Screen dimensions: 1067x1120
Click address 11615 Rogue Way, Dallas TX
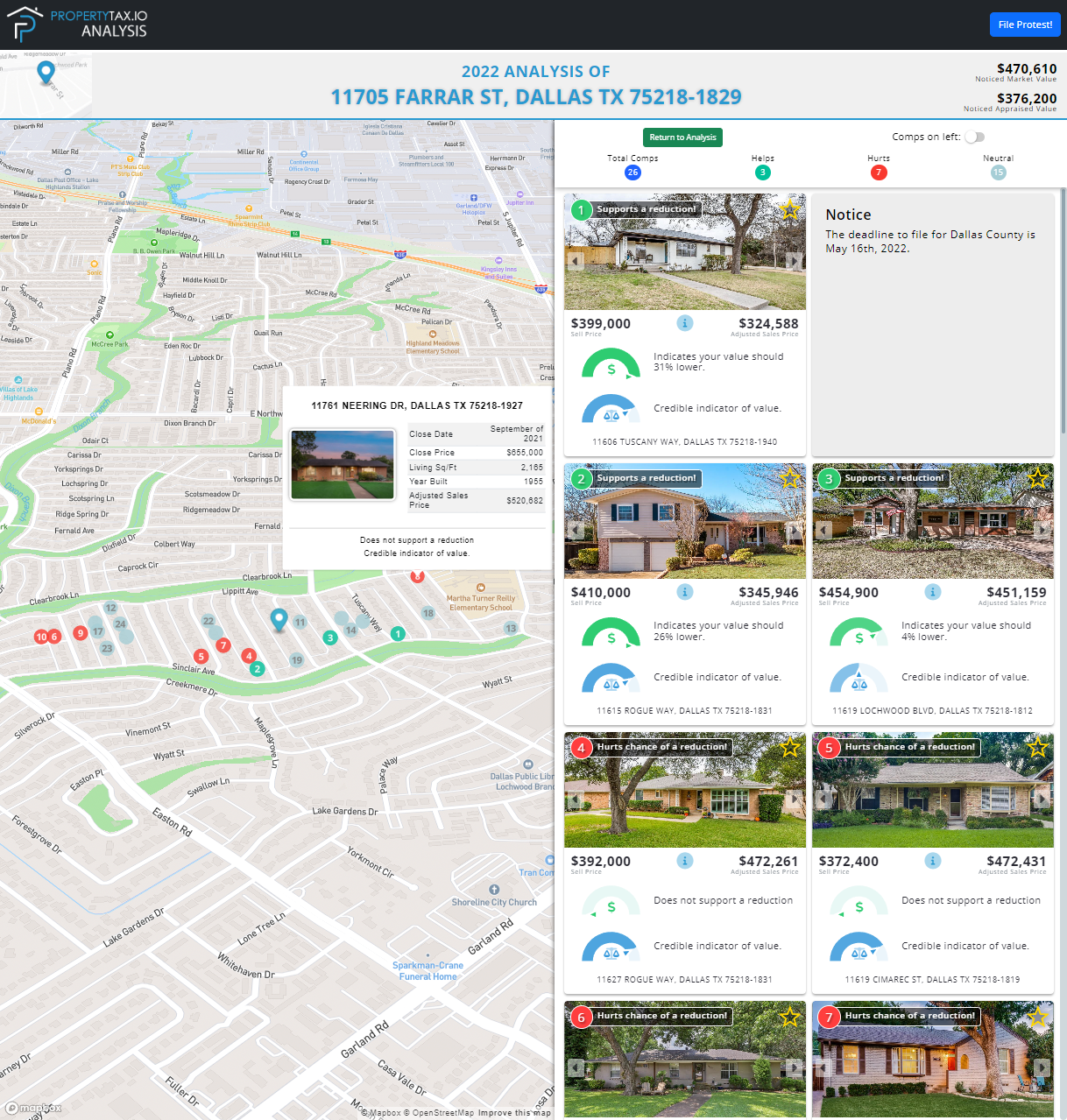coord(684,711)
